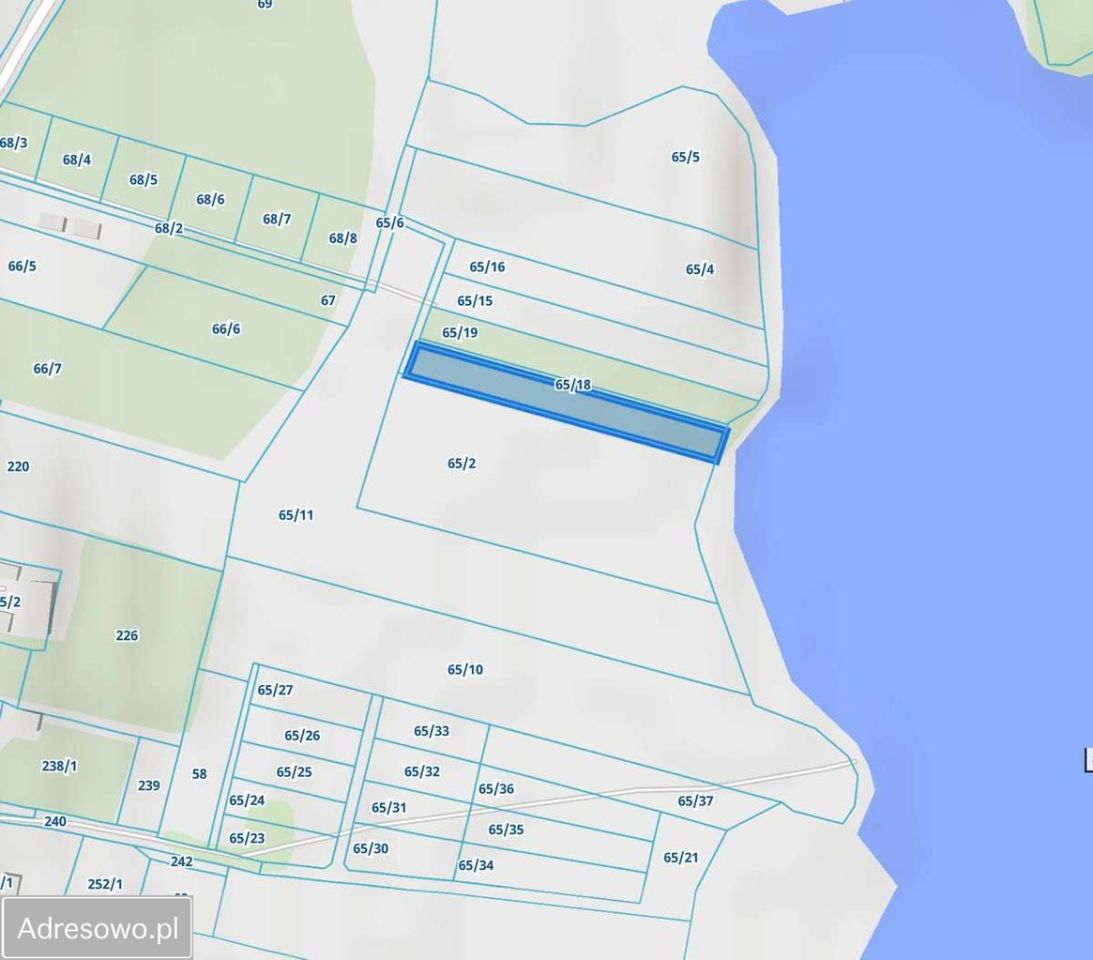Click parcel label 65/30
Screen dimensions: 1093x960
pyautogui.click(x=371, y=848)
